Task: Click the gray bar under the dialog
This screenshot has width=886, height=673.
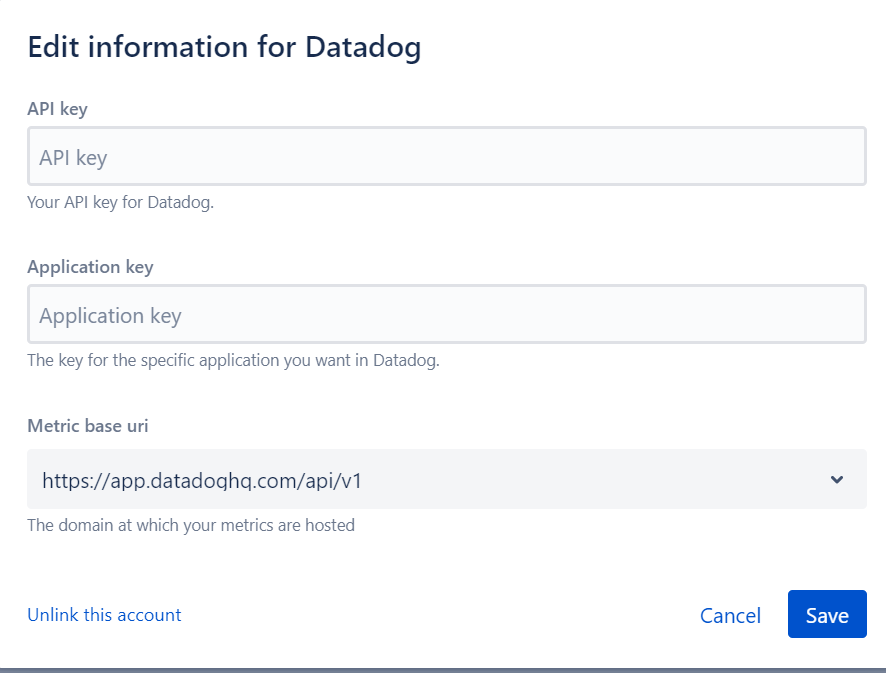Action: tap(443, 669)
